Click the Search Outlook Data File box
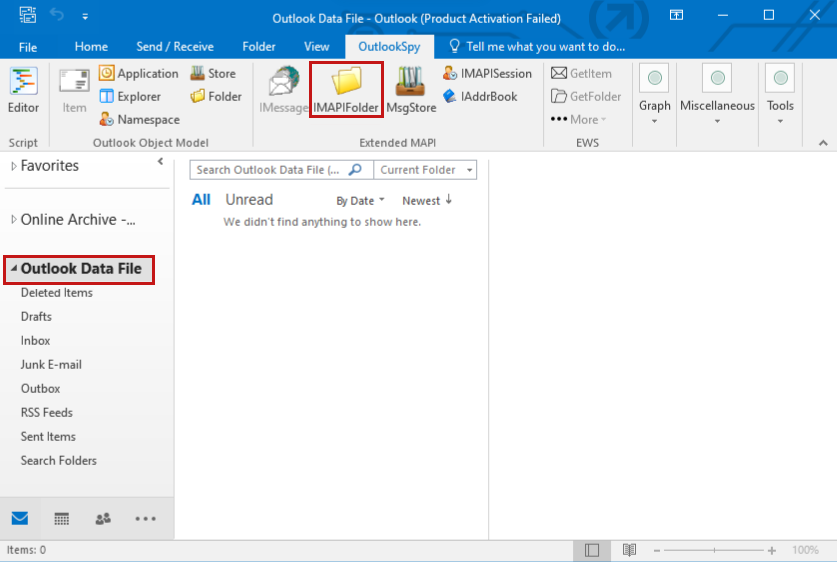Screen dimensions: 837x562 [x=268, y=170]
